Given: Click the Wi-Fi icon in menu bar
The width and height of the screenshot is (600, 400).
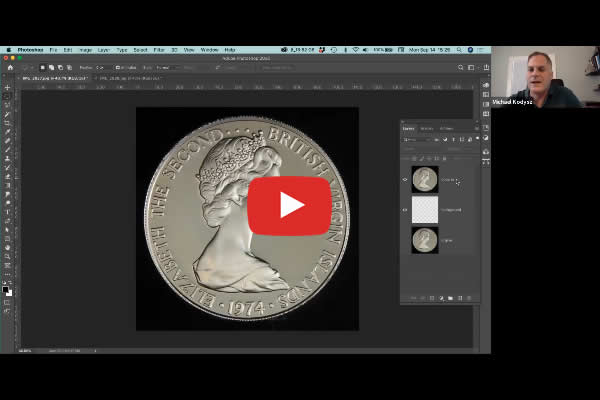Looking at the screenshot, I should pyautogui.click(x=355, y=50).
